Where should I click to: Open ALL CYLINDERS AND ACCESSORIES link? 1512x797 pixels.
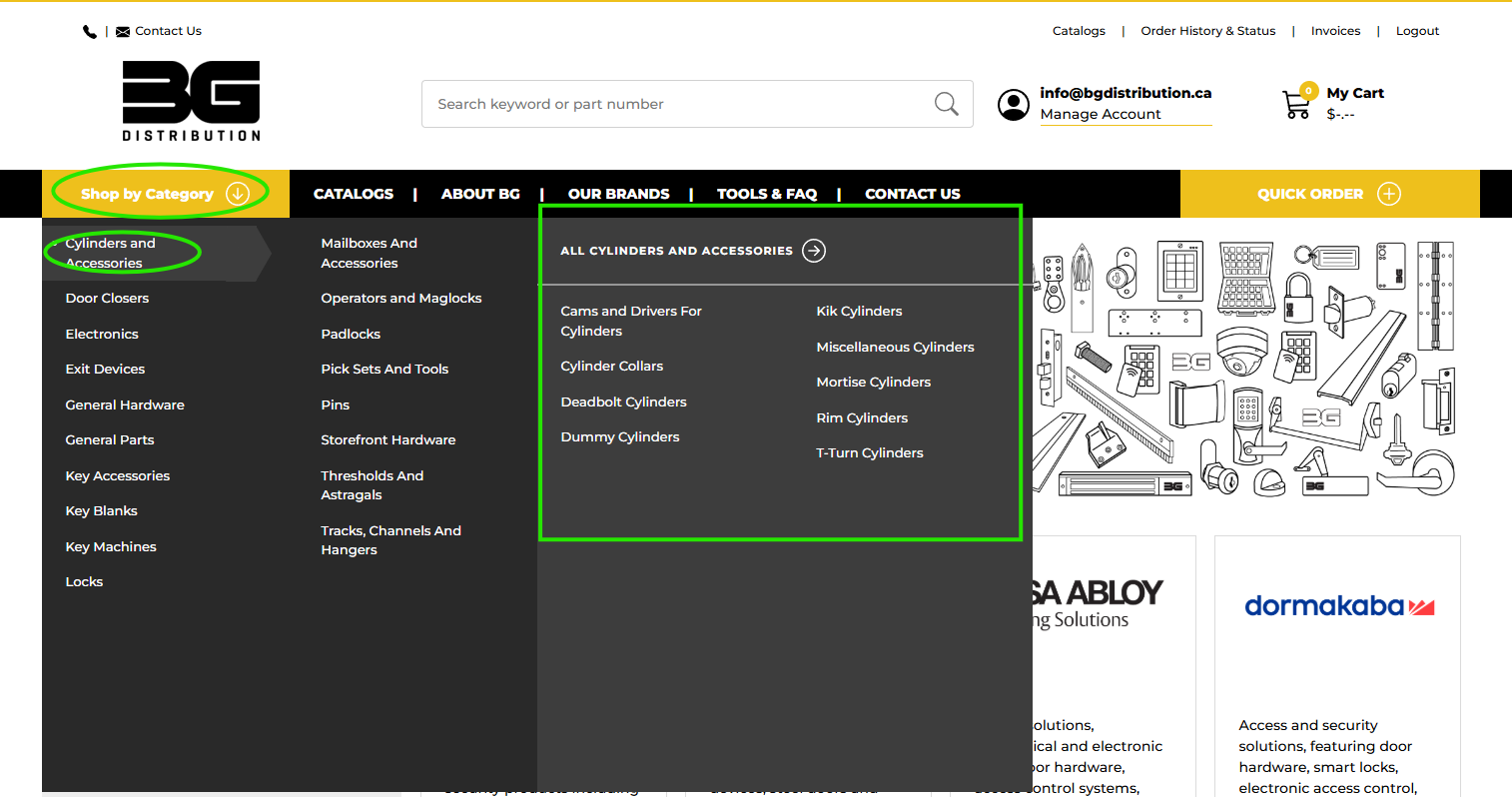click(676, 251)
